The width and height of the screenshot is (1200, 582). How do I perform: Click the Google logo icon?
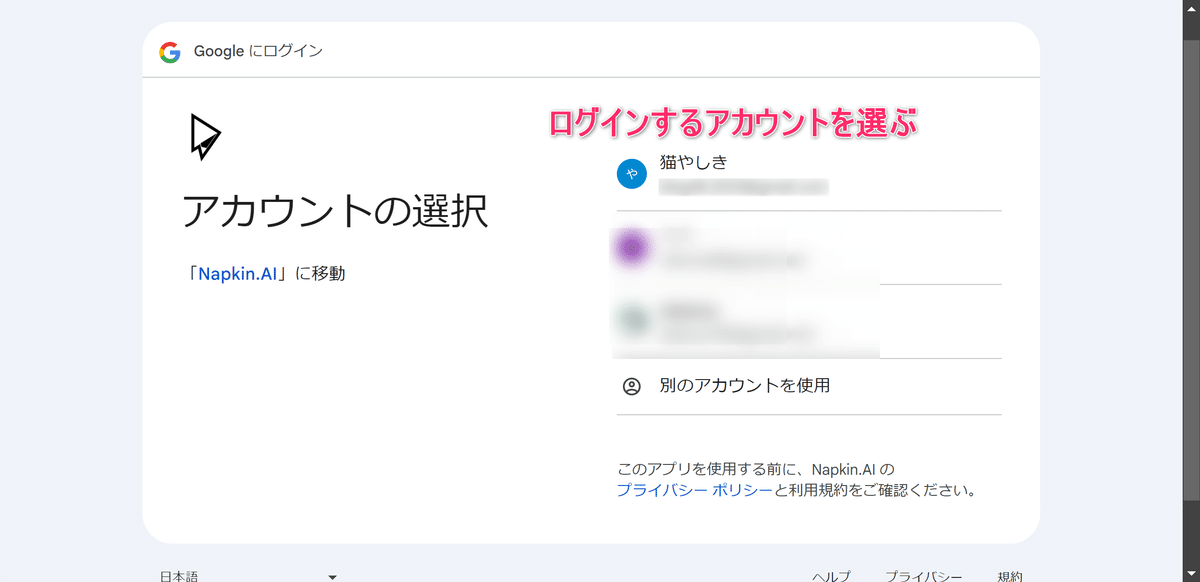click(x=169, y=51)
